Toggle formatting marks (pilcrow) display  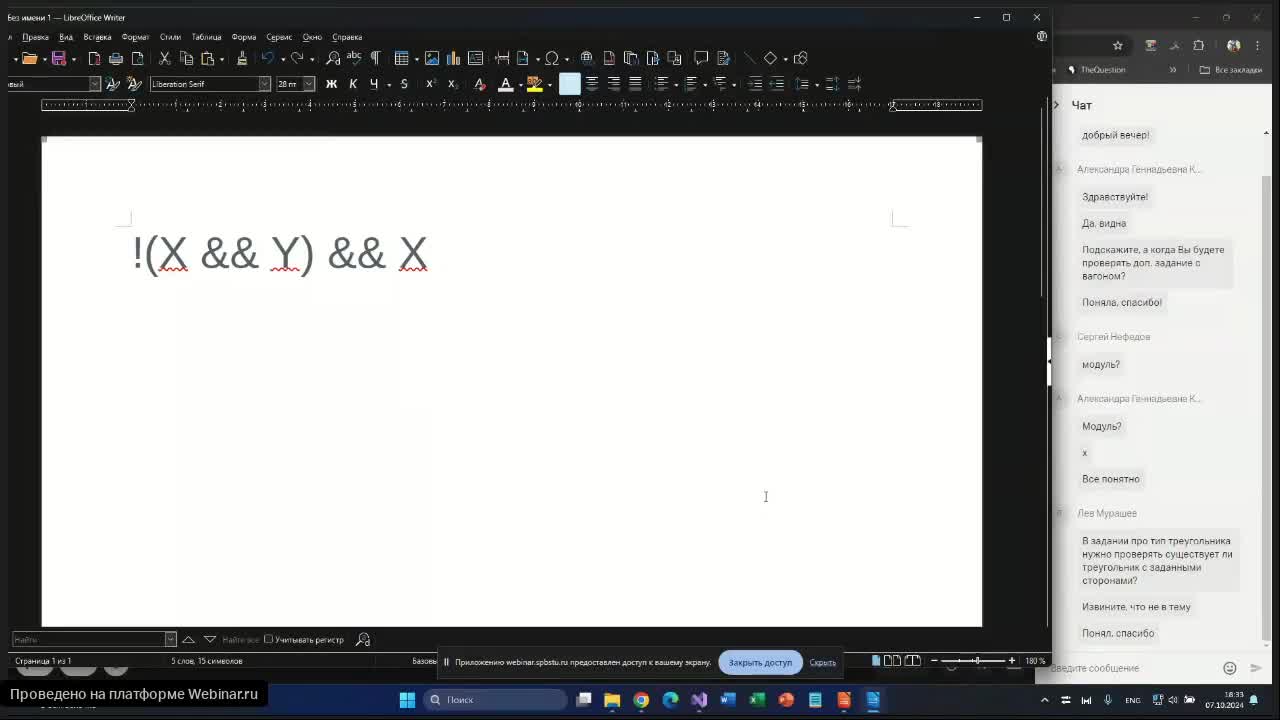tap(375, 58)
